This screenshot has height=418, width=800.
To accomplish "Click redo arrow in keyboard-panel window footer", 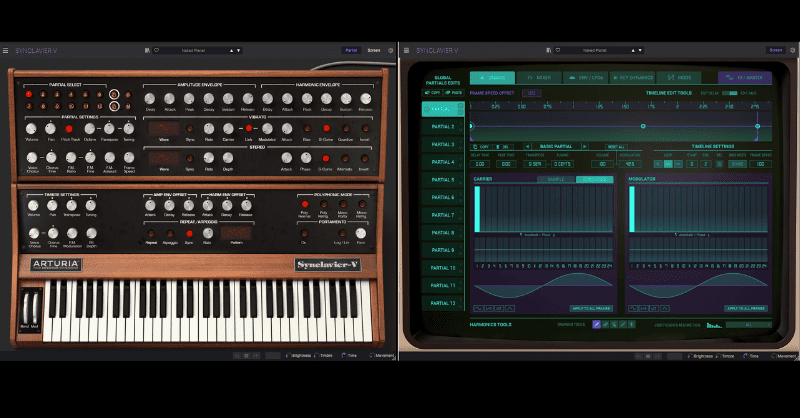I will click(x=256, y=356).
